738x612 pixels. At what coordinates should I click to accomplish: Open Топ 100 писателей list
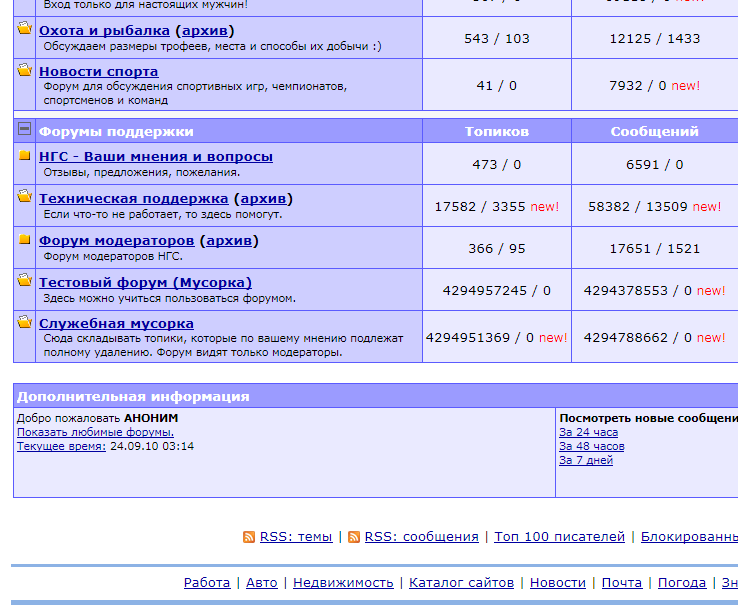(558, 537)
